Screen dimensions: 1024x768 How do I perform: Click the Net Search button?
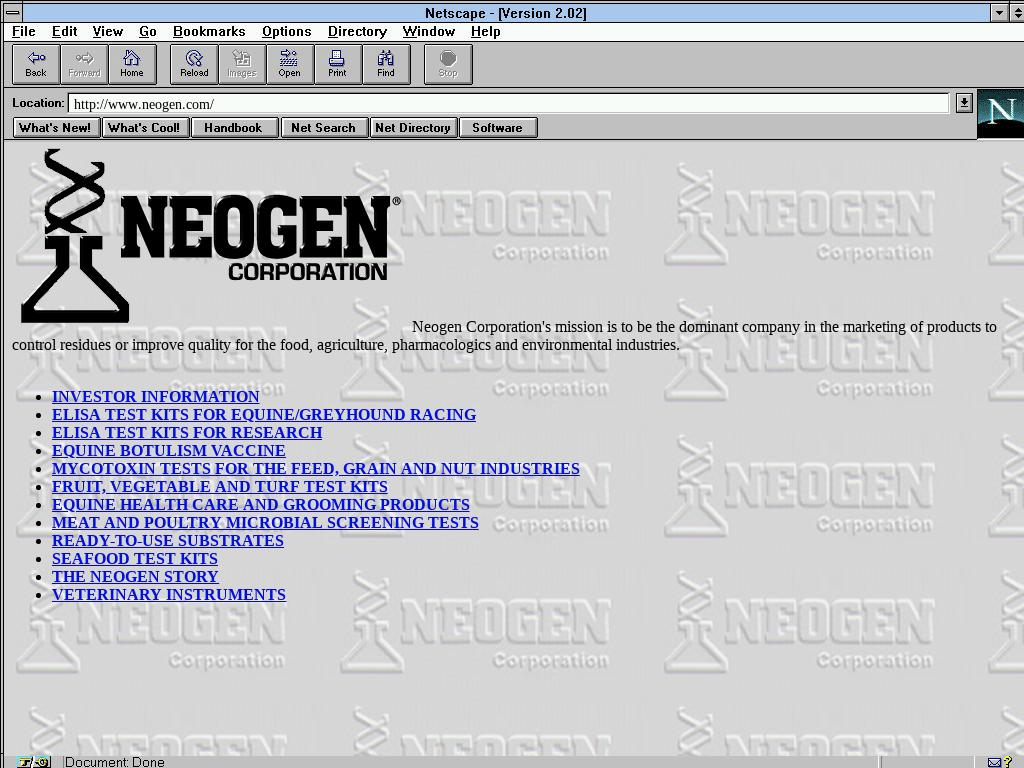(x=323, y=128)
